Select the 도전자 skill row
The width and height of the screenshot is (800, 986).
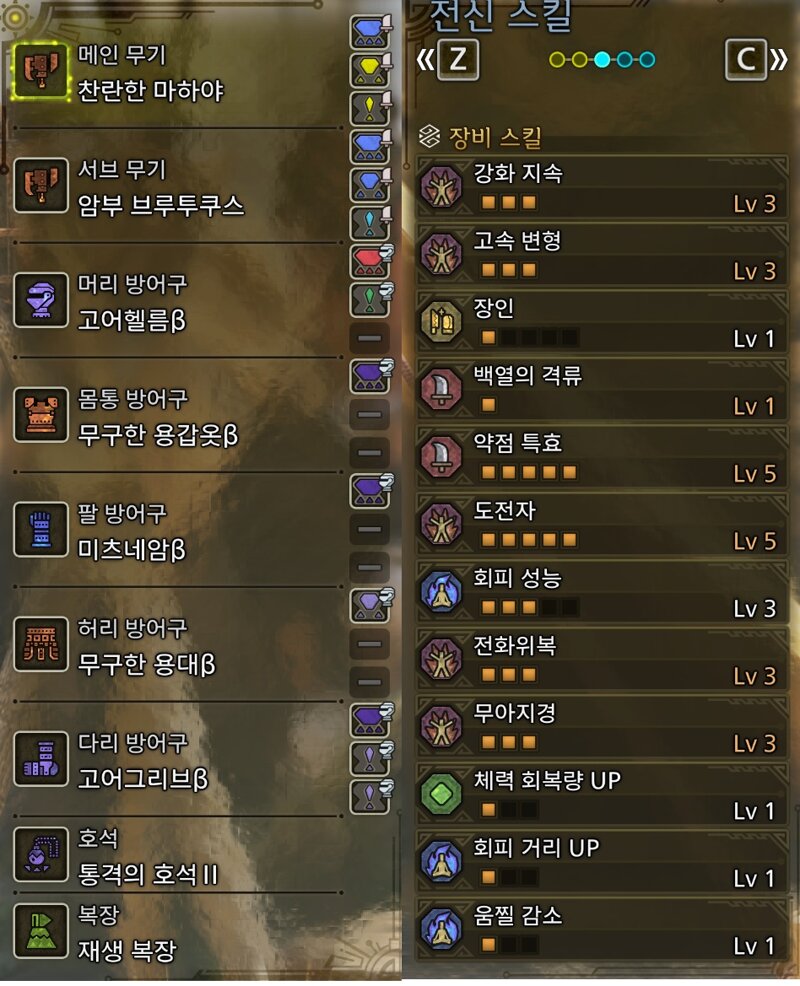[x=602, y=524]
